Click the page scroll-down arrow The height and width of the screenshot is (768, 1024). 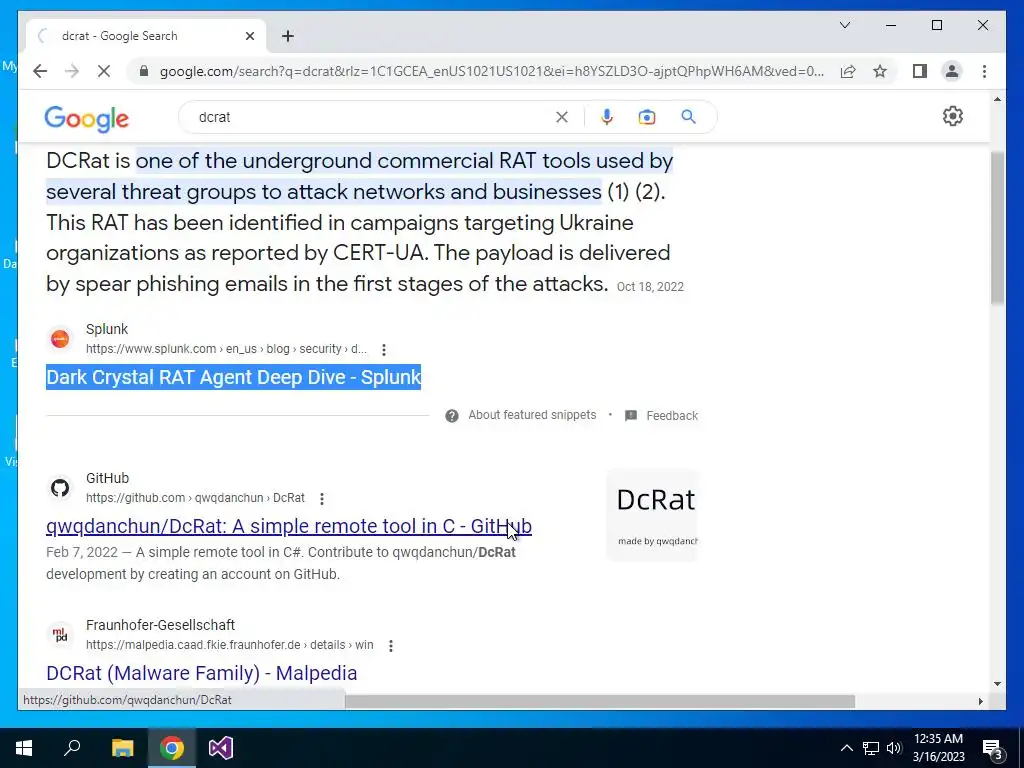pyautogui.click(x=997, y=684)
